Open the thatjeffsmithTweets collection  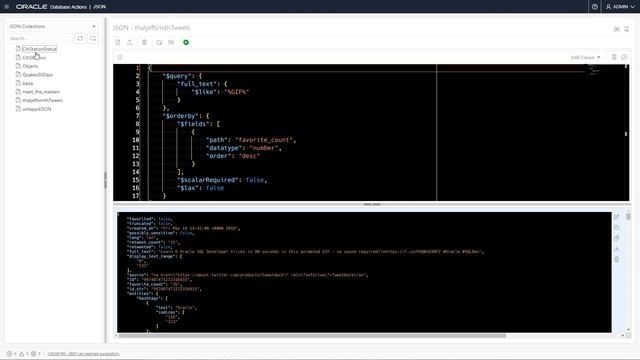click(42, 100)
